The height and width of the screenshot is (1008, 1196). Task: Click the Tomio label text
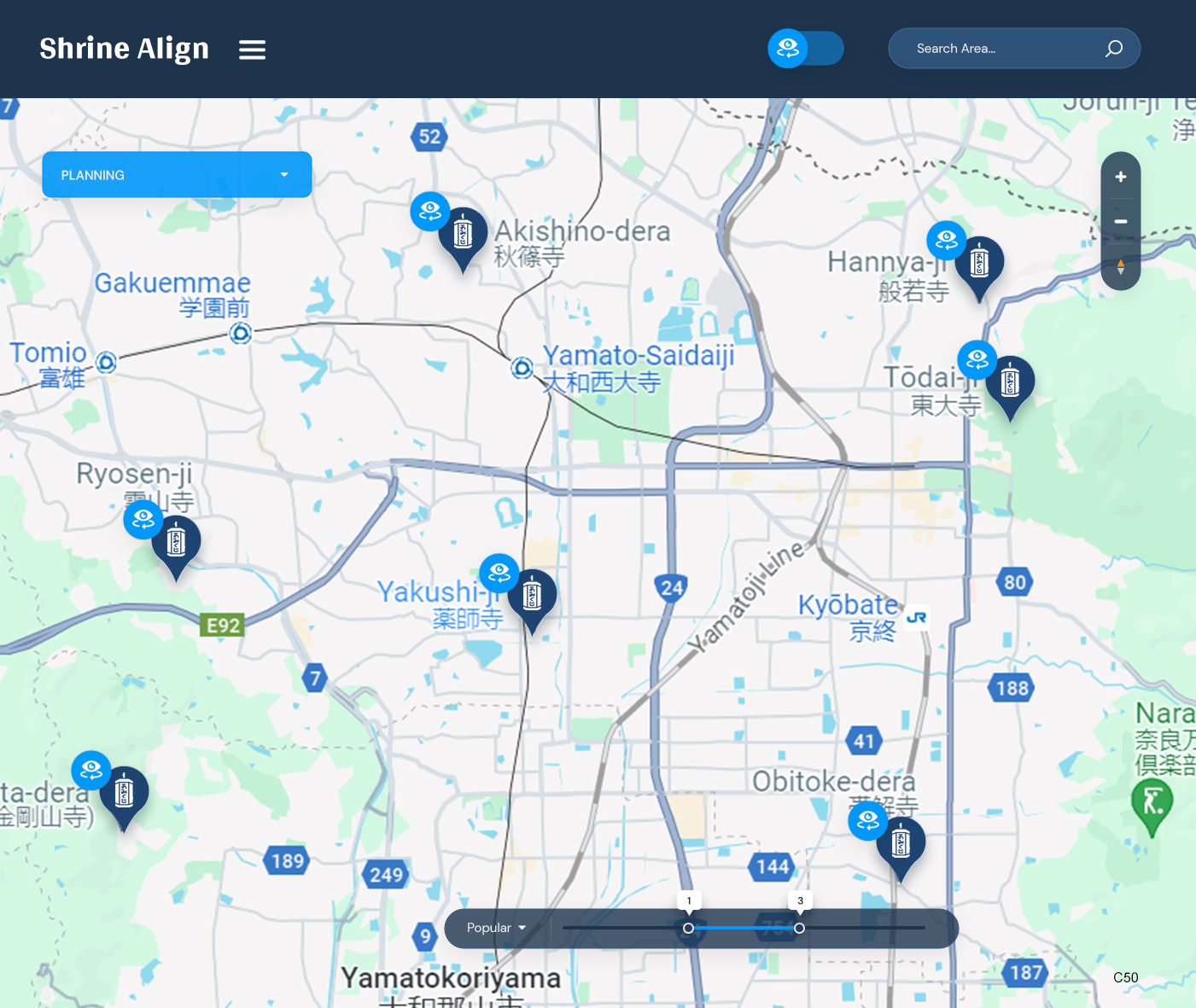(x=48, y=353)
